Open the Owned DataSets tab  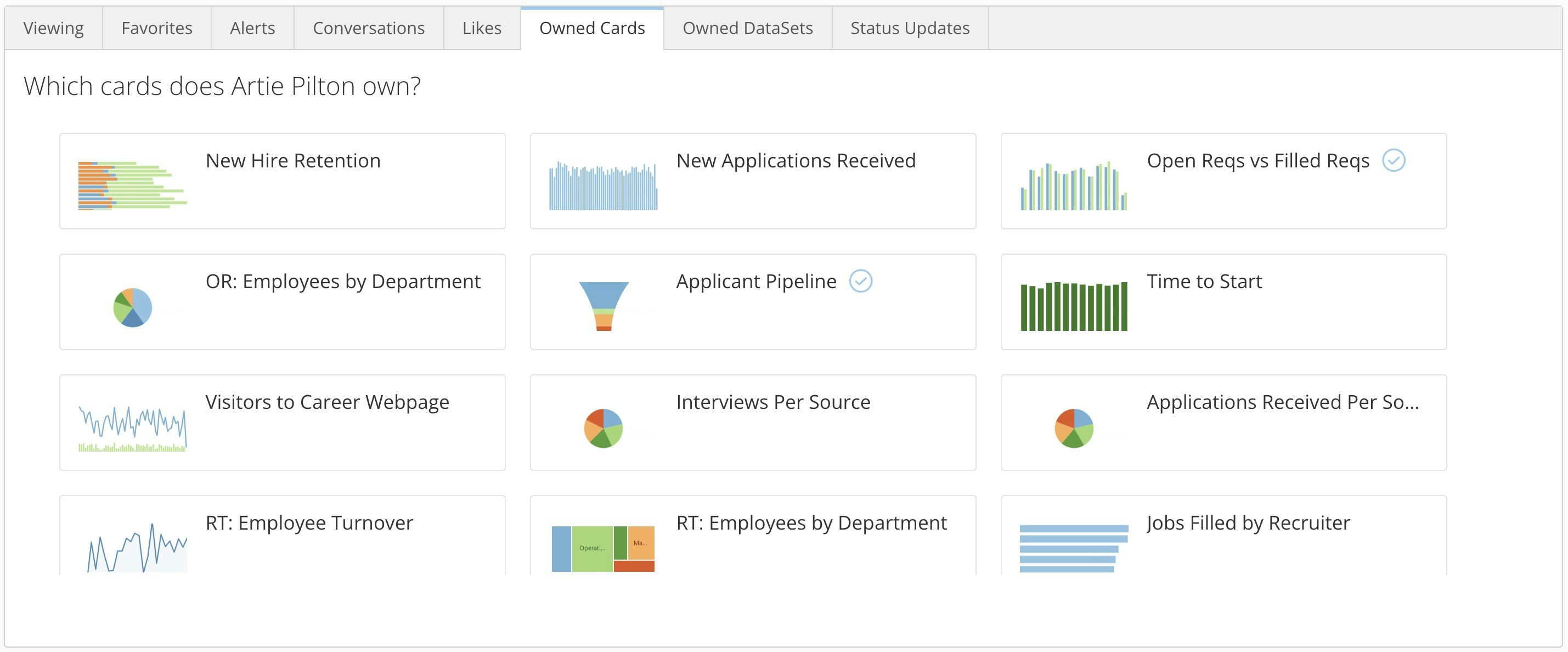pos(747,29)
